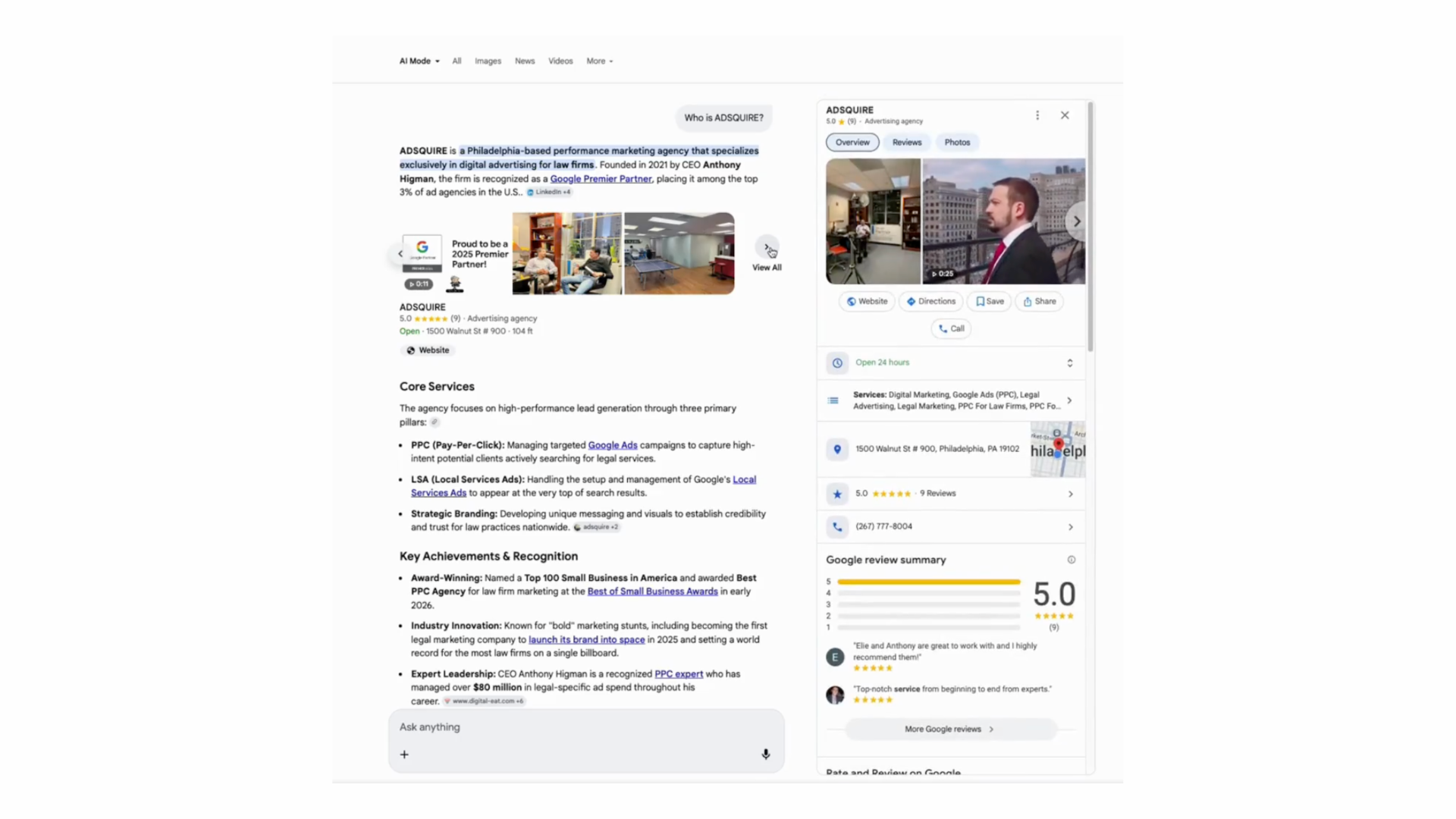Open three-dot menu in ADSQUIRE panel

point(1037,115)
